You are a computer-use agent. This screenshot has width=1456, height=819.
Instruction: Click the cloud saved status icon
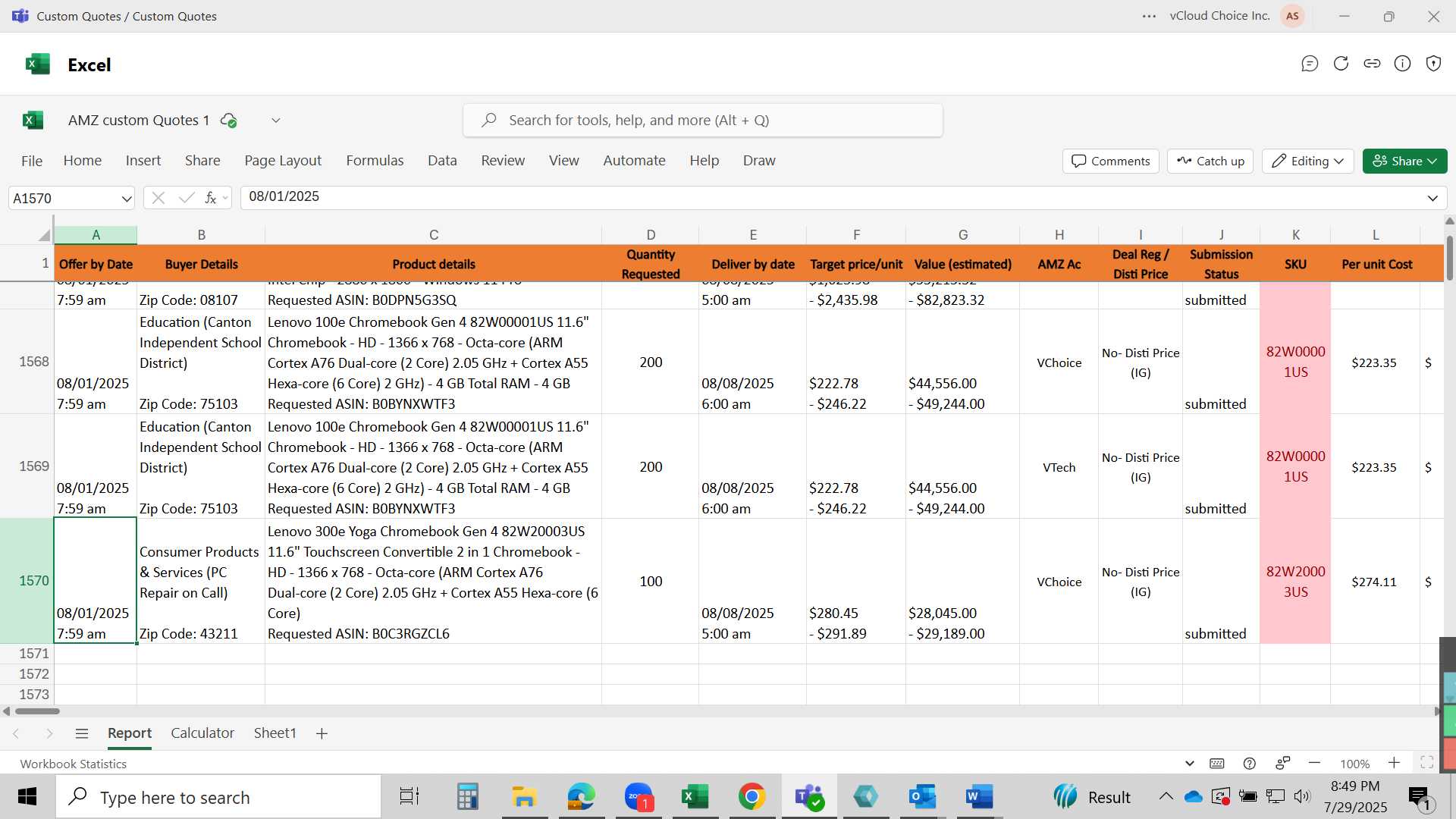228,121
